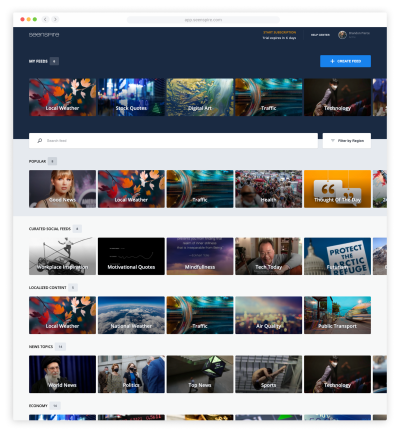Open the Filter by Region dropdown
400x432 pixels.
347,141
